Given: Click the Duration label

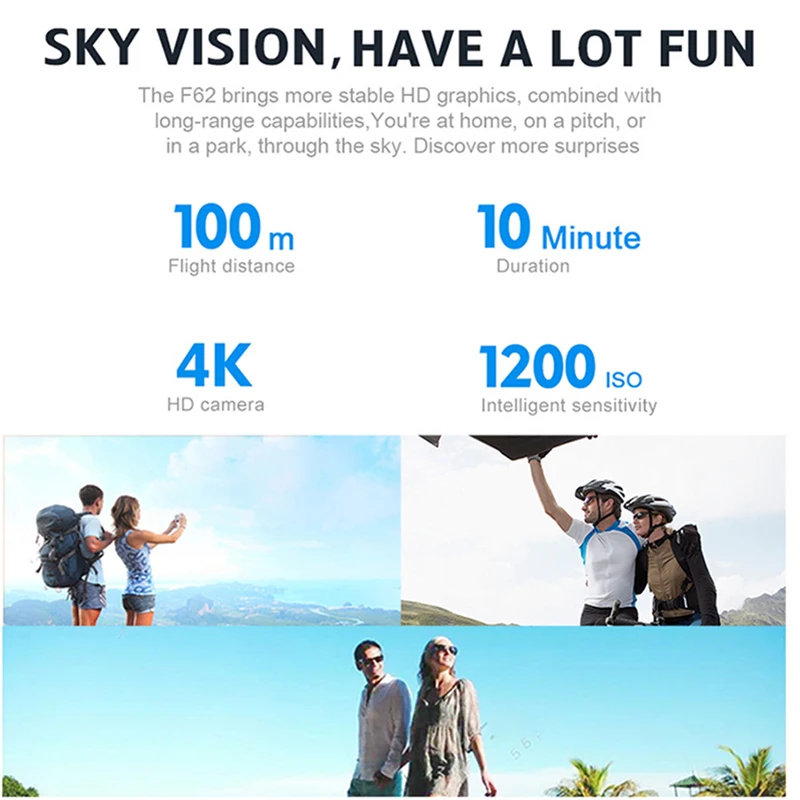Looking at the screenshot, I should (x=533, y=266).
